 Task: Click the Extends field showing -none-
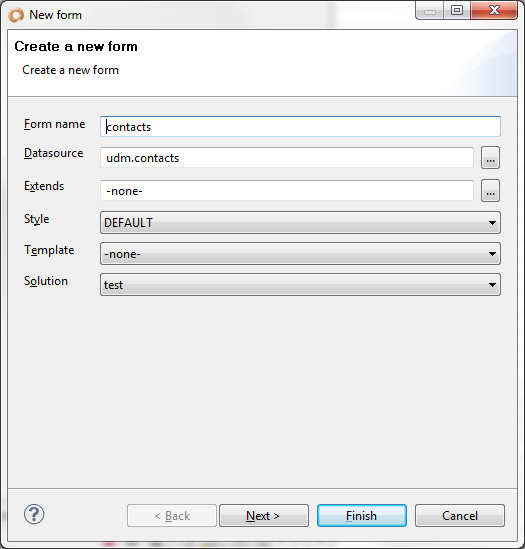(x=287, y=191)
